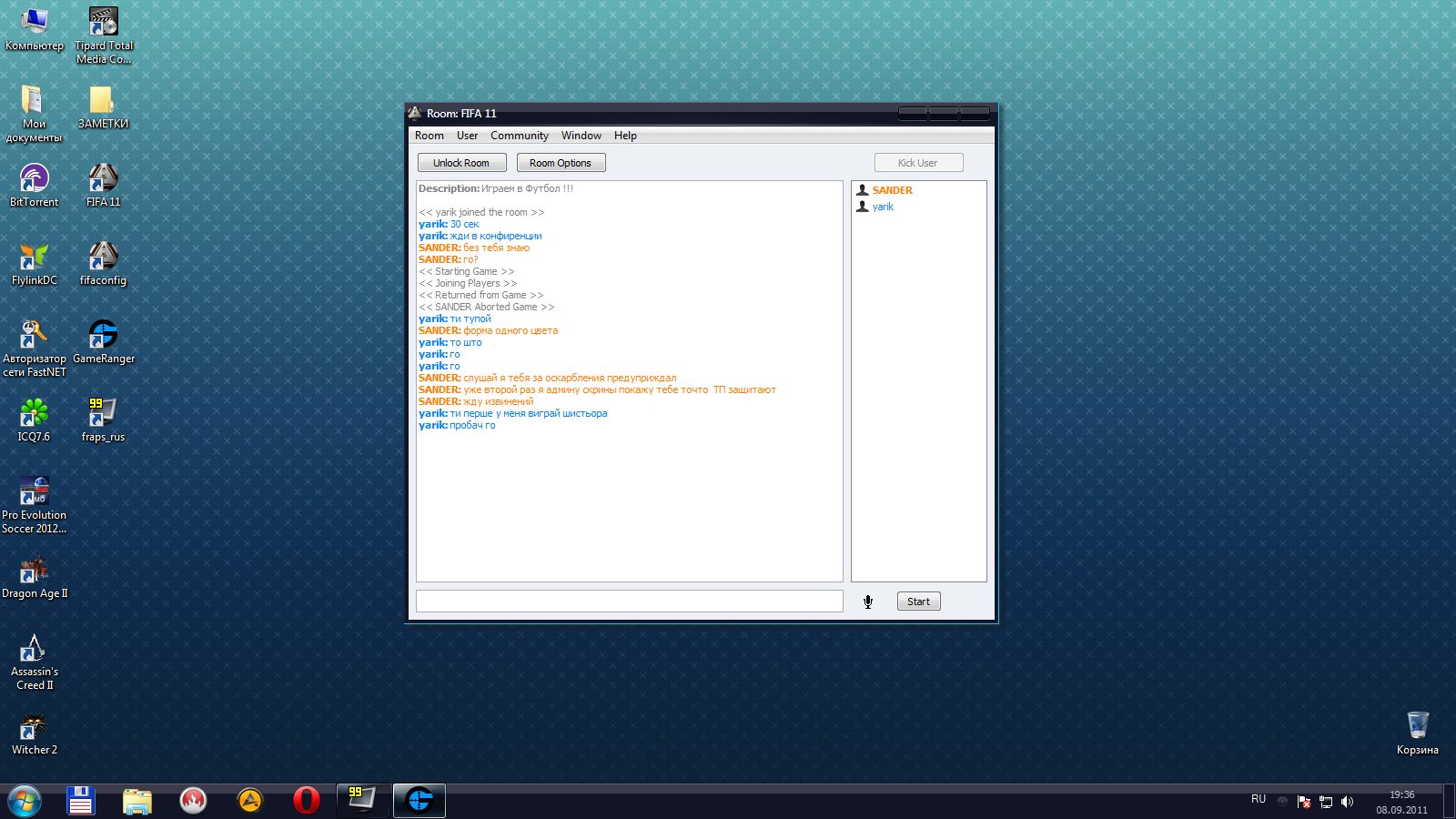Click chat message 'пробач го'
Image resolution: width=1456 pixels, height=819 pixels.
click(x=472, y=425)
